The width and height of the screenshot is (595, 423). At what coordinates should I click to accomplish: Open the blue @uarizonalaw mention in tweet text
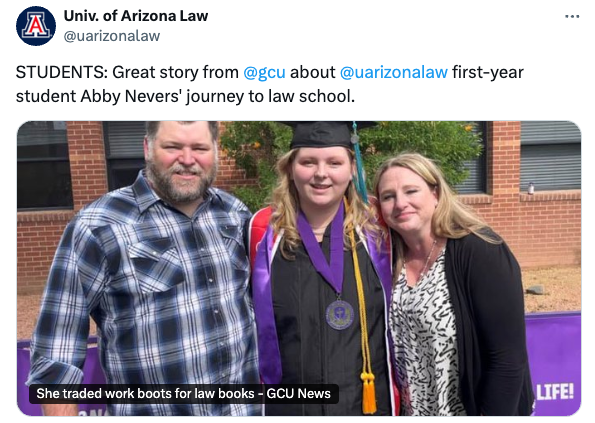[x=394, y=72]
